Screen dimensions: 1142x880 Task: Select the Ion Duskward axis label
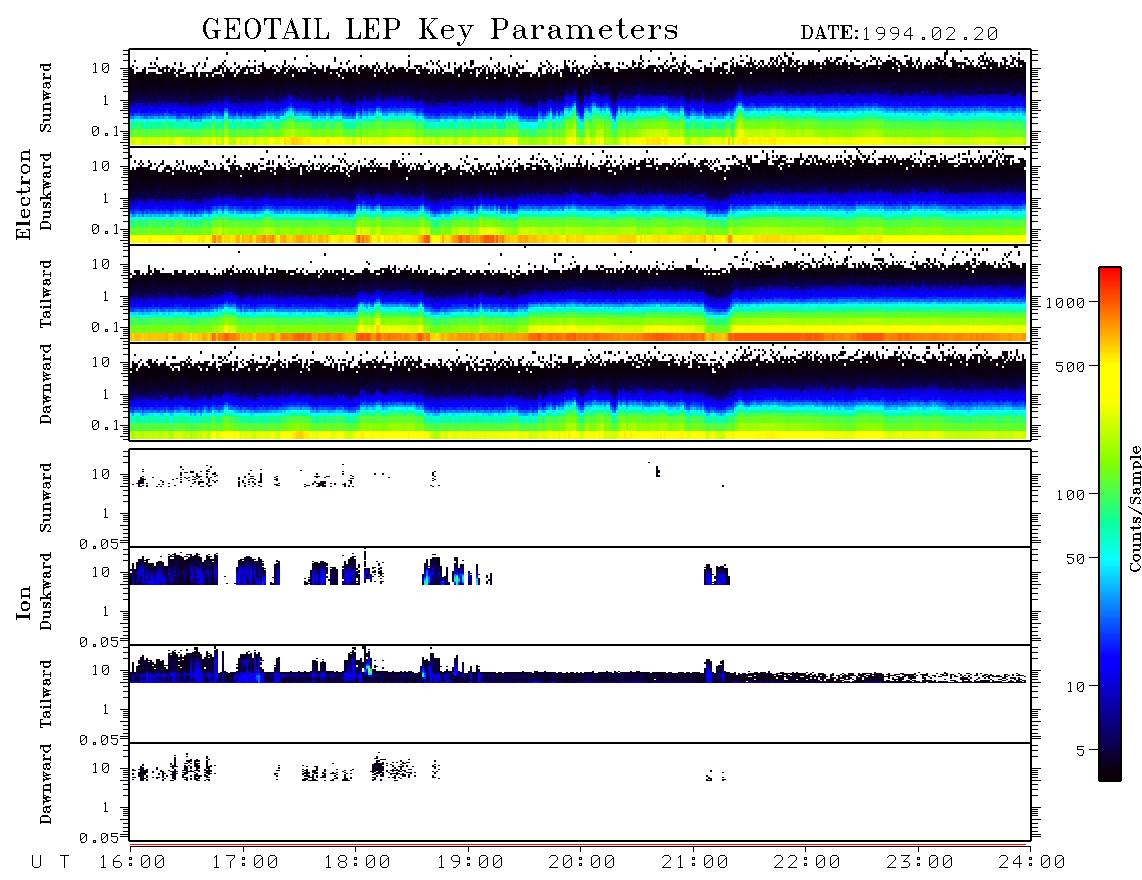pos(46,591)
